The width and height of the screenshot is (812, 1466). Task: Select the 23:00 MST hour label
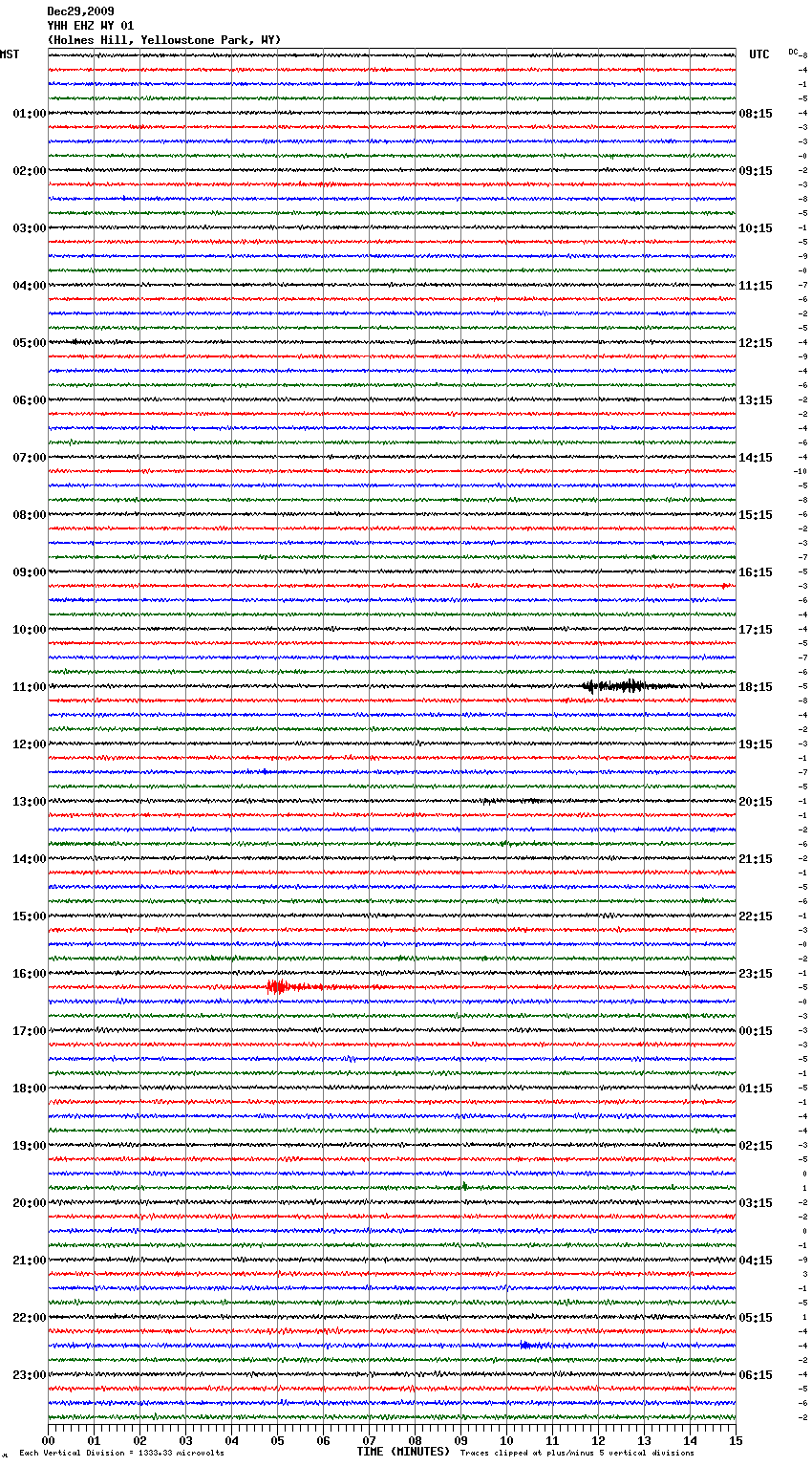(29, 1375)
